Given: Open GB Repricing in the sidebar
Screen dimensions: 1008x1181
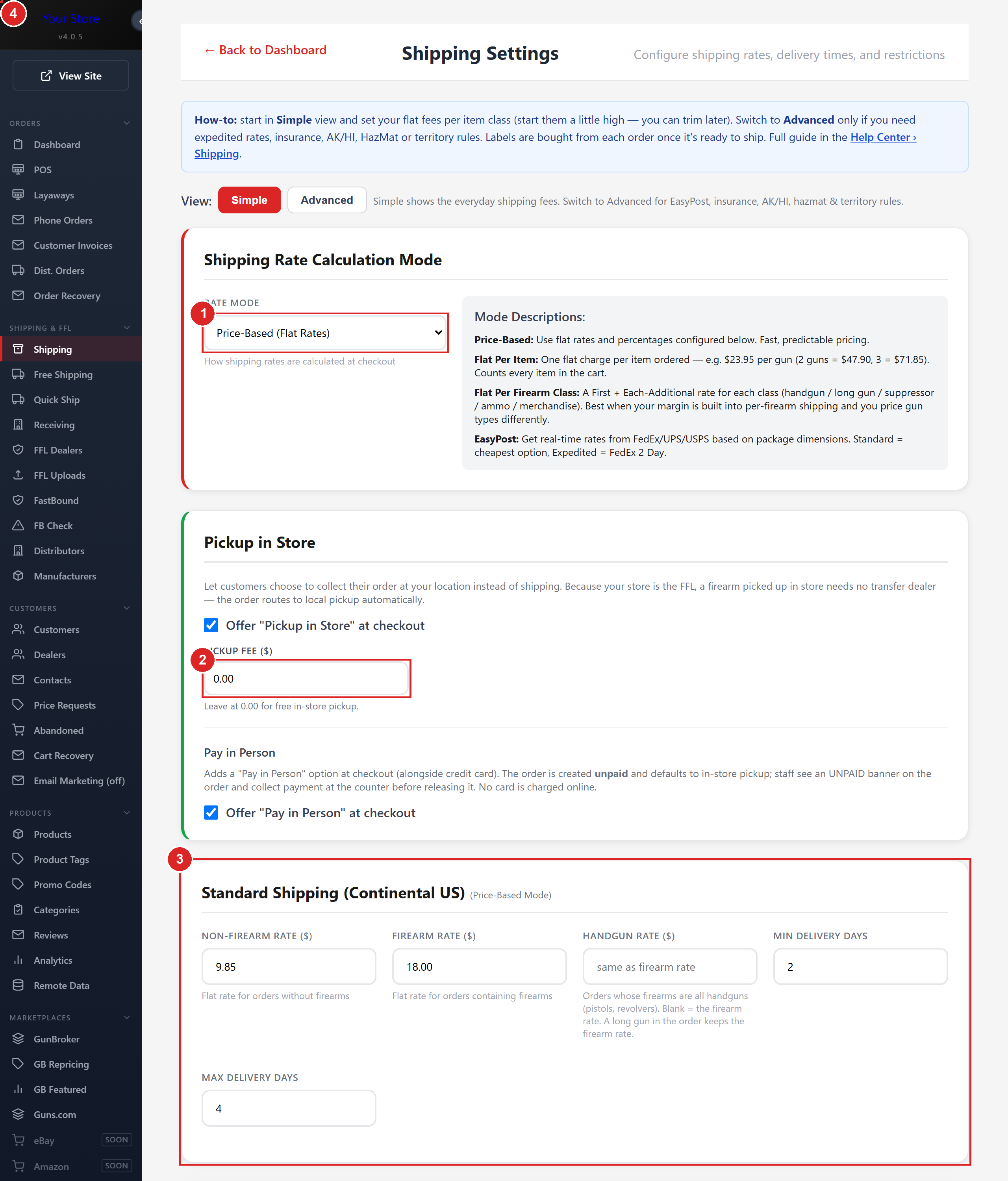Looking at the screenshot, I should point(71,1064).
